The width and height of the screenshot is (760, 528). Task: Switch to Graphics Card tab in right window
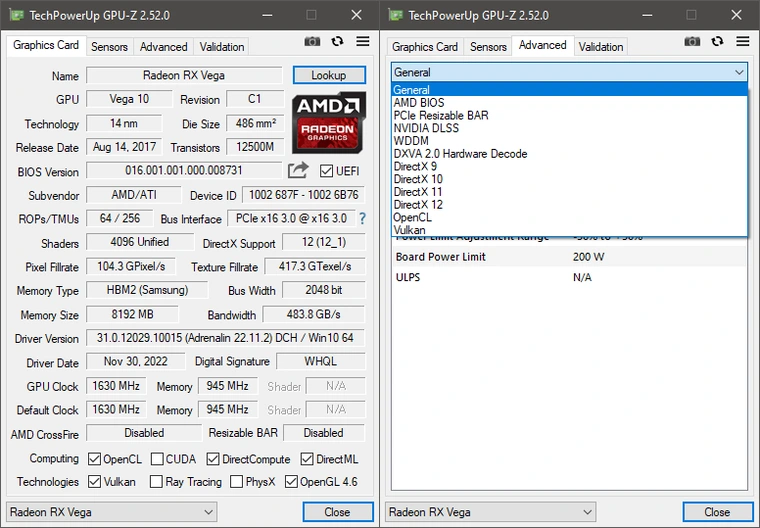click(x=425, y=47)
